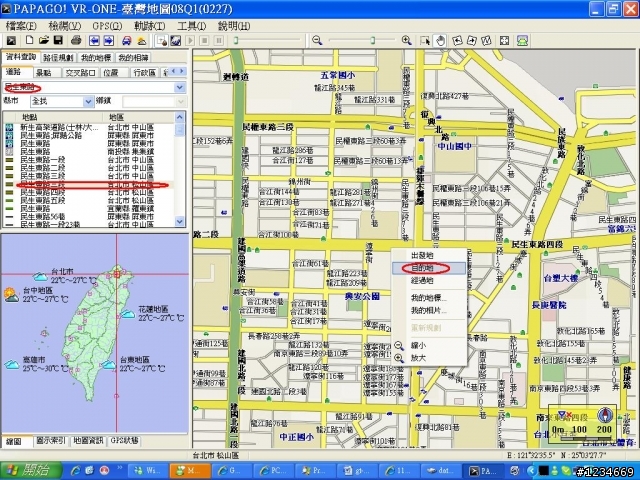
Task: Open the 檔案(F) menu
Action: [x=21, y=26]
